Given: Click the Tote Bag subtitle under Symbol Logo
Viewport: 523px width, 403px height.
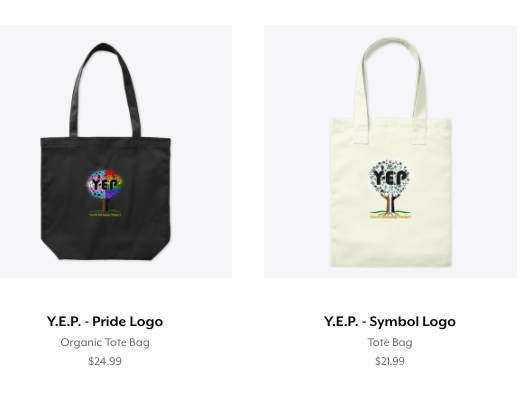Looking at the screenshot, I should [390, 342].
